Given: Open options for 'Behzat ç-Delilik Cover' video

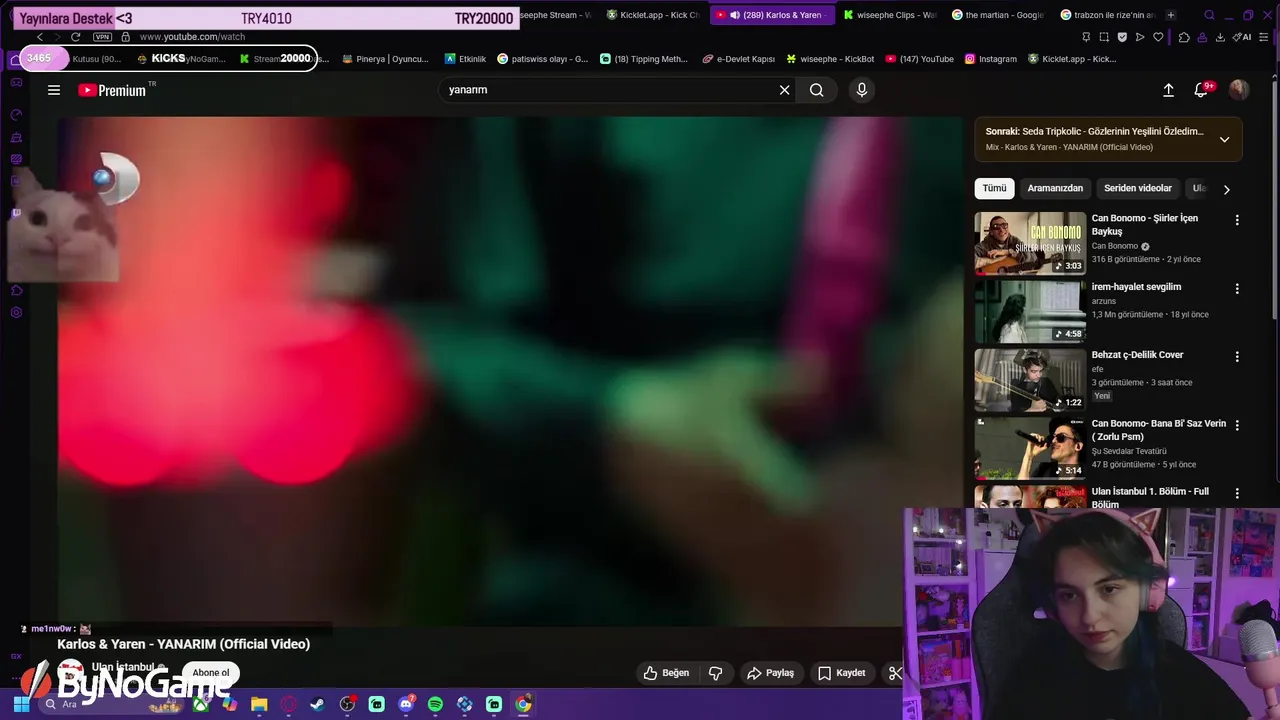Looking at the screenshot, I should [x=1237, y=357].
